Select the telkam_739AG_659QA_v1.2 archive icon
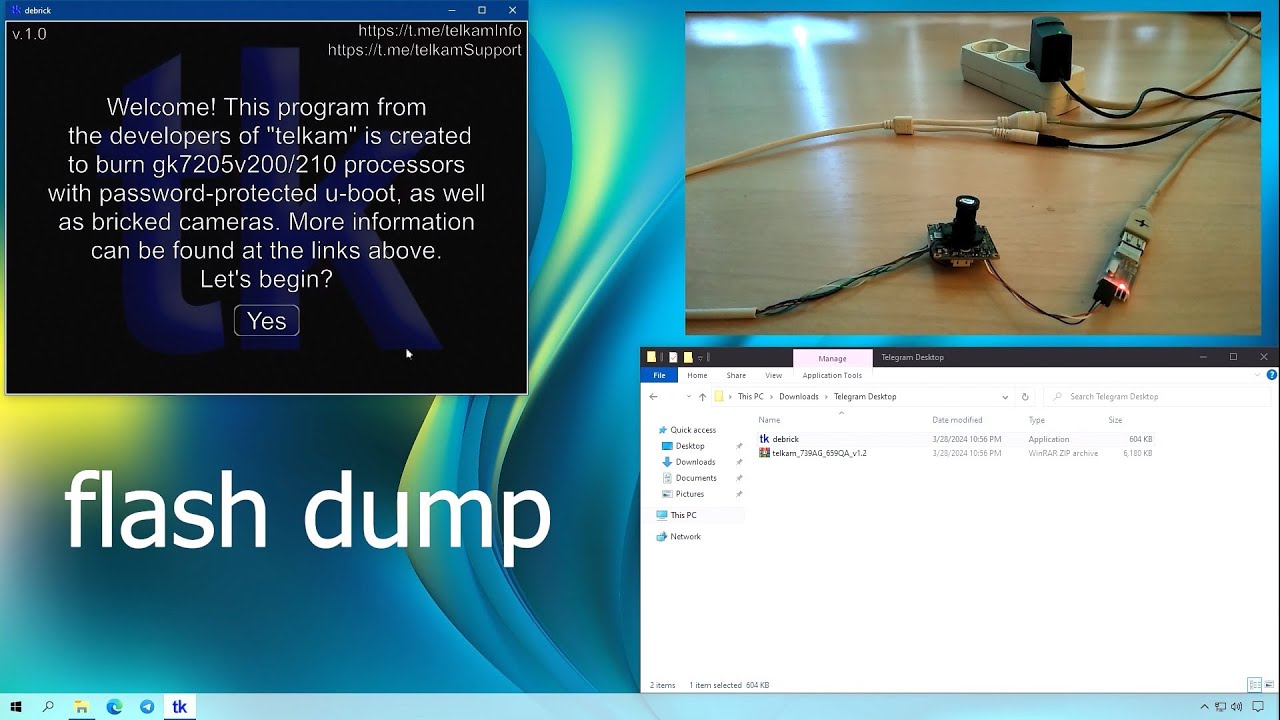 (764, 453)
